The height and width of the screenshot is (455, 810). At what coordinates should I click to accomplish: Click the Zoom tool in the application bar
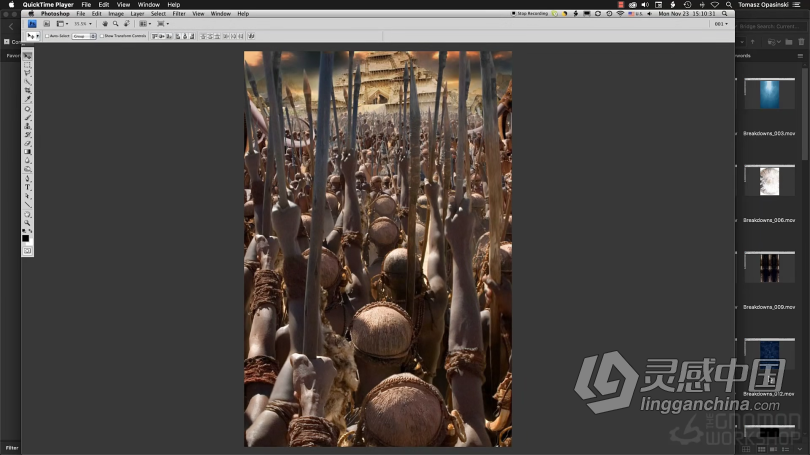tap(116, 24)
